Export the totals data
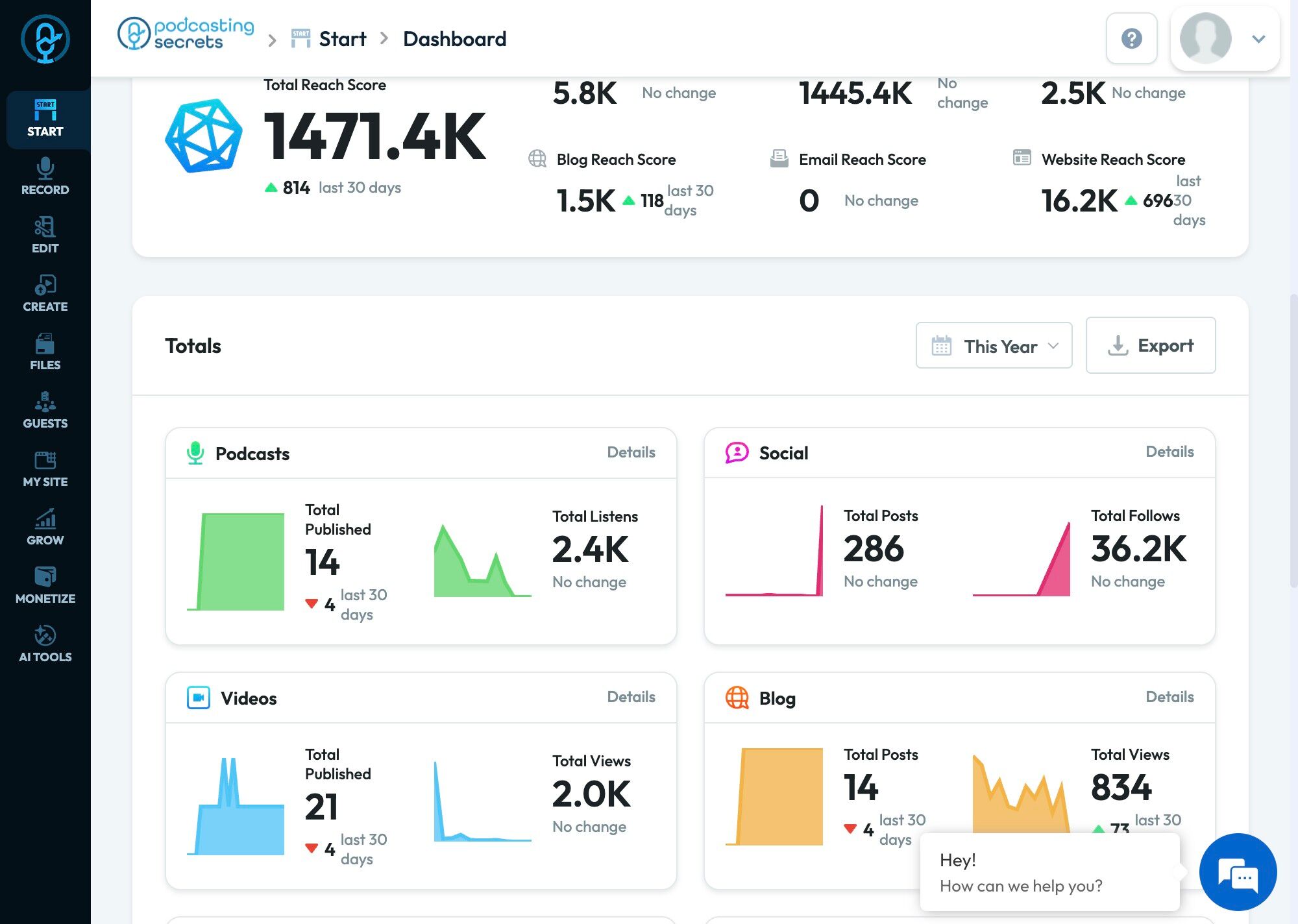Viewport: 1298px width, 924px height. [1150, 345]
